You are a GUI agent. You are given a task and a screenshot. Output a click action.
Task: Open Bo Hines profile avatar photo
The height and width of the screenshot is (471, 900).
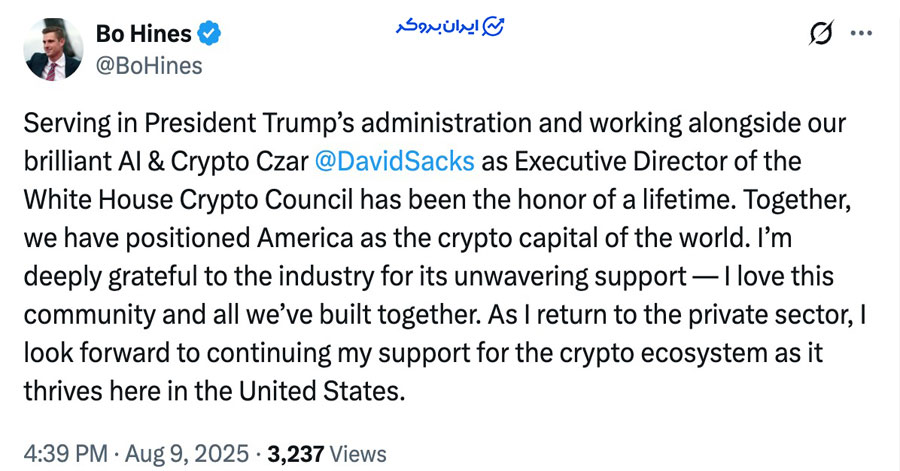(53, 49)
